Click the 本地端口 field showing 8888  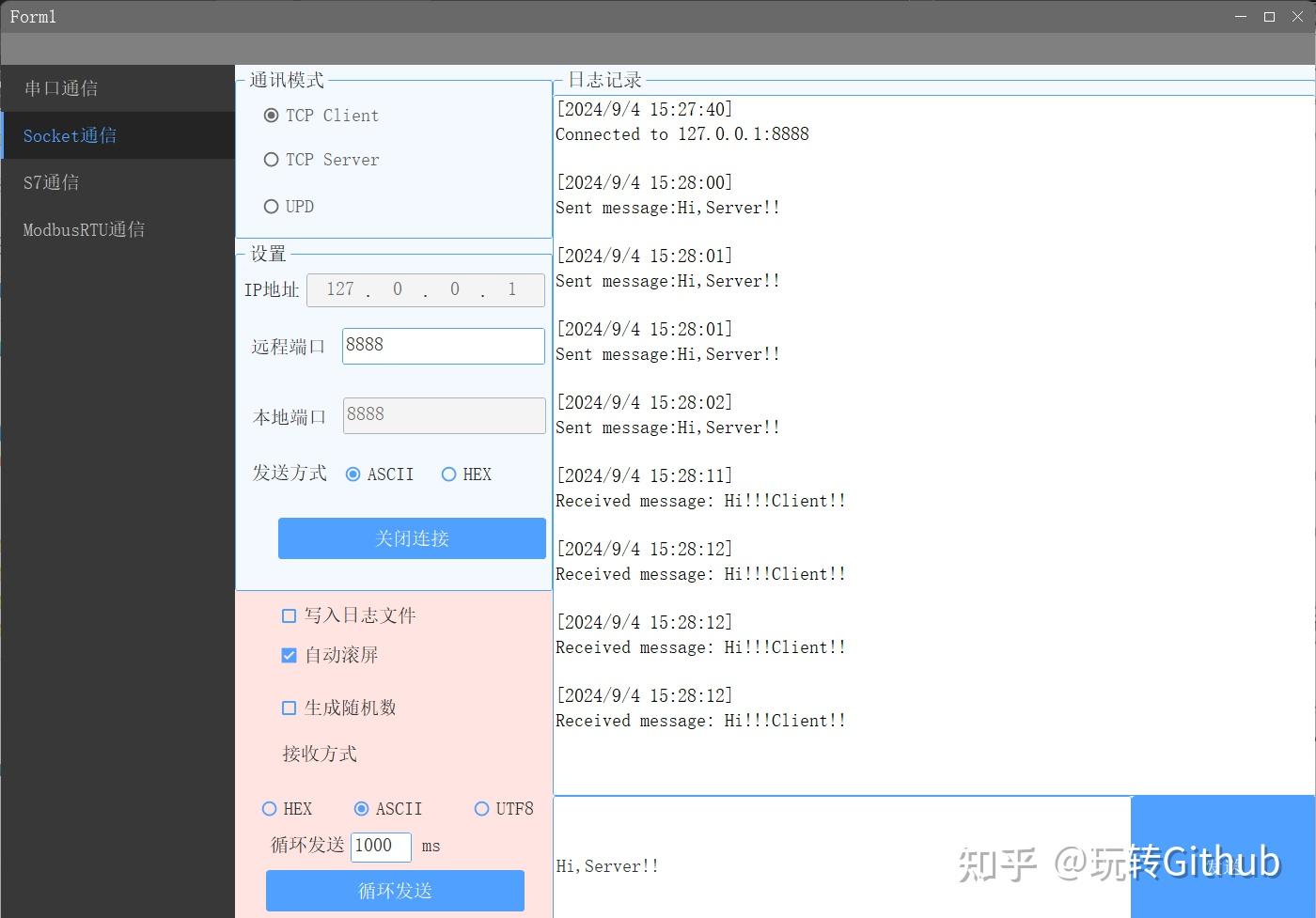[x=444, y=415]
